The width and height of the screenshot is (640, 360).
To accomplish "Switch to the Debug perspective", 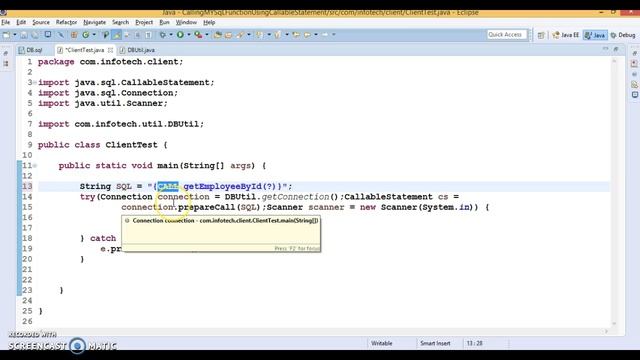I will (623, 36).
